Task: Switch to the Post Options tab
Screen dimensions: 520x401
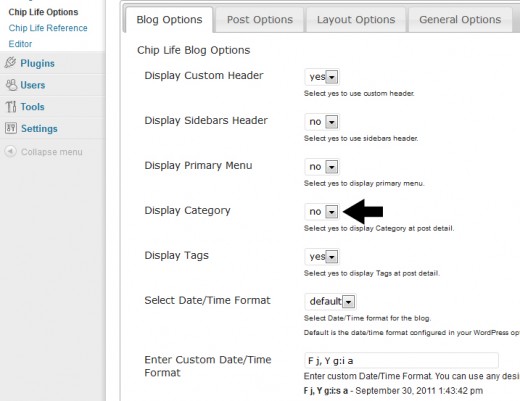Action: [260, 20]
